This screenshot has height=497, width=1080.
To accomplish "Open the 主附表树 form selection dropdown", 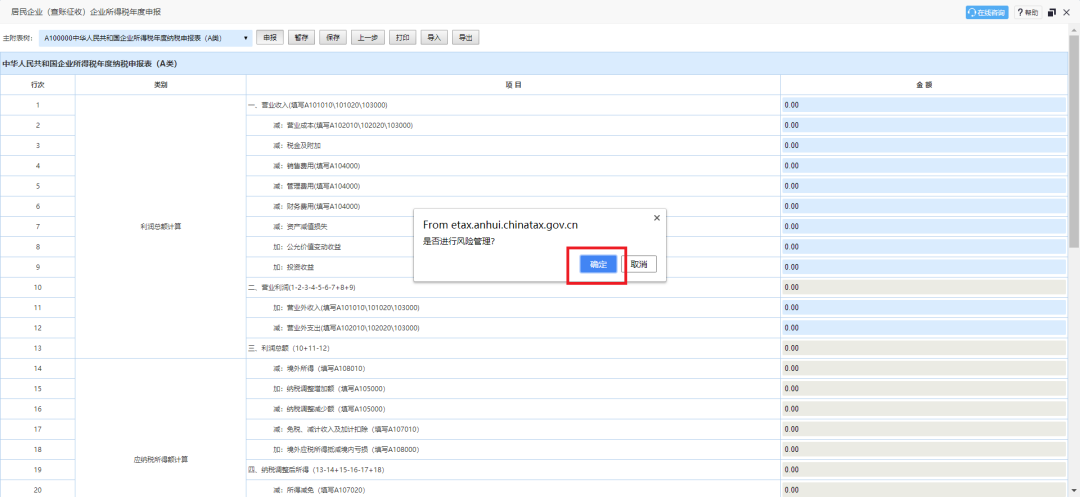I will (145, 38).
